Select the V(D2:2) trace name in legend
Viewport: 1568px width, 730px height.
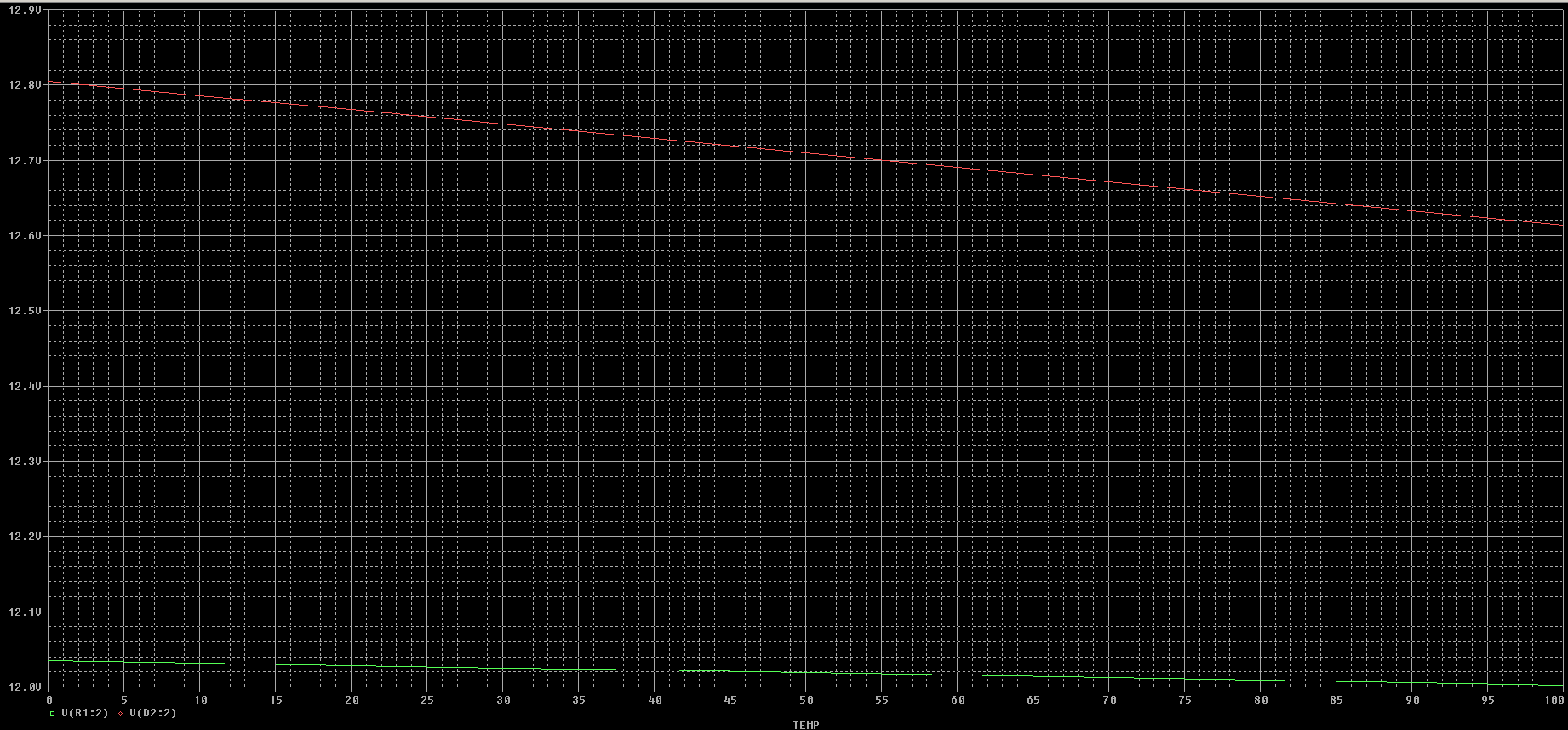pyautogui.click(x=153, y=713)
